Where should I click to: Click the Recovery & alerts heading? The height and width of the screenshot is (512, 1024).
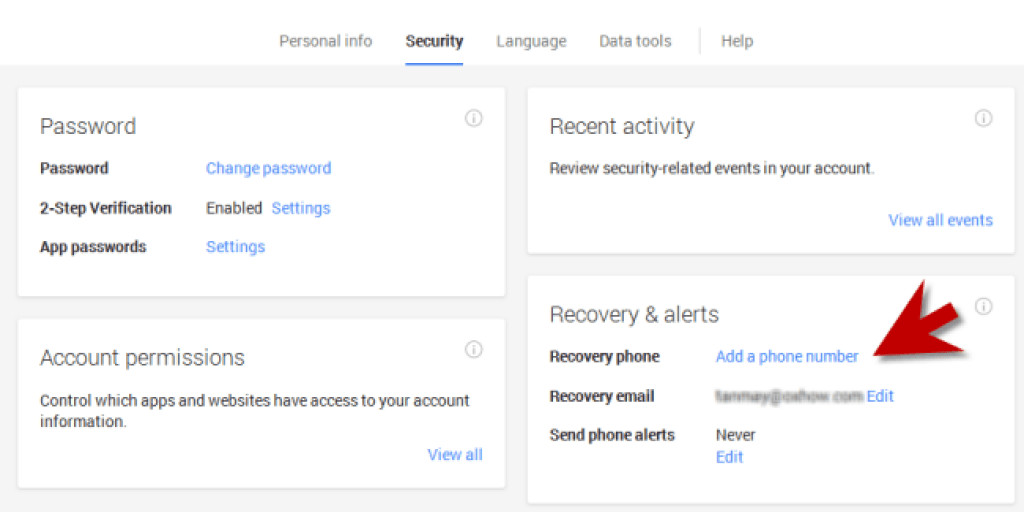click(634, 314)
